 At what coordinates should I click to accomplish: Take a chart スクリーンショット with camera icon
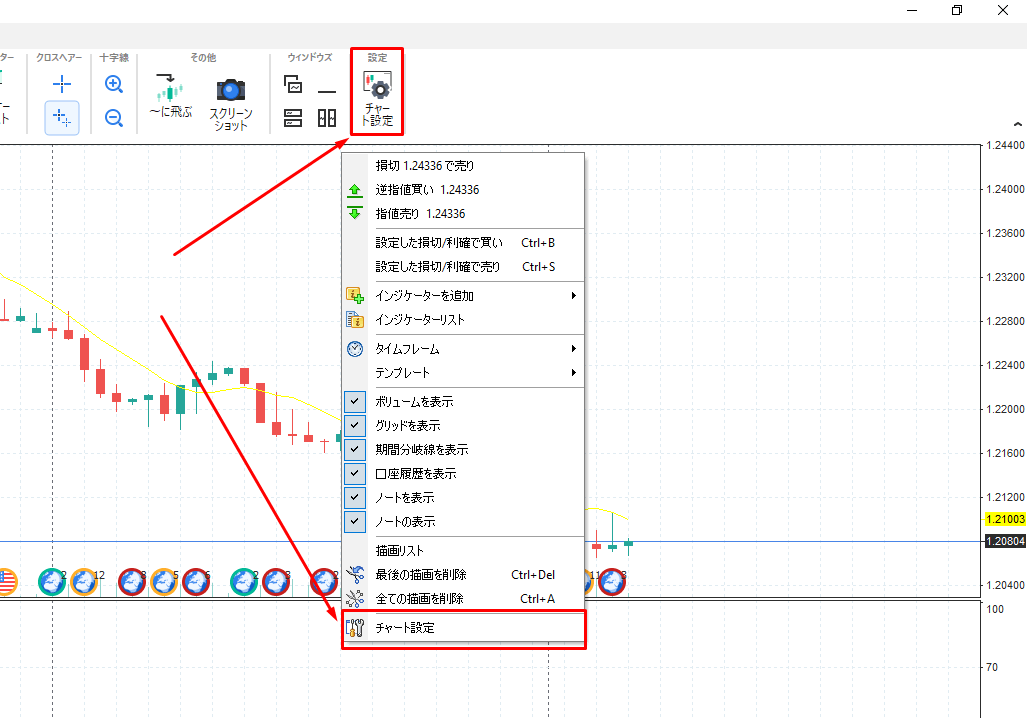click(231, 103)
